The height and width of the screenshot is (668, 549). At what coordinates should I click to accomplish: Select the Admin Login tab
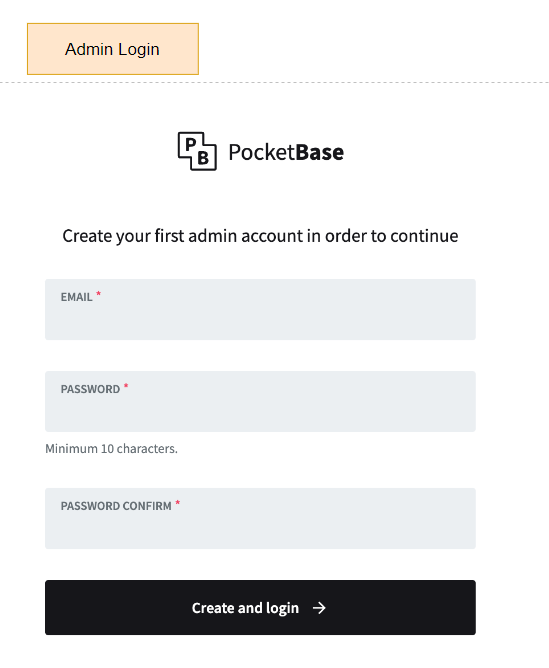click(x=113, y=49)
